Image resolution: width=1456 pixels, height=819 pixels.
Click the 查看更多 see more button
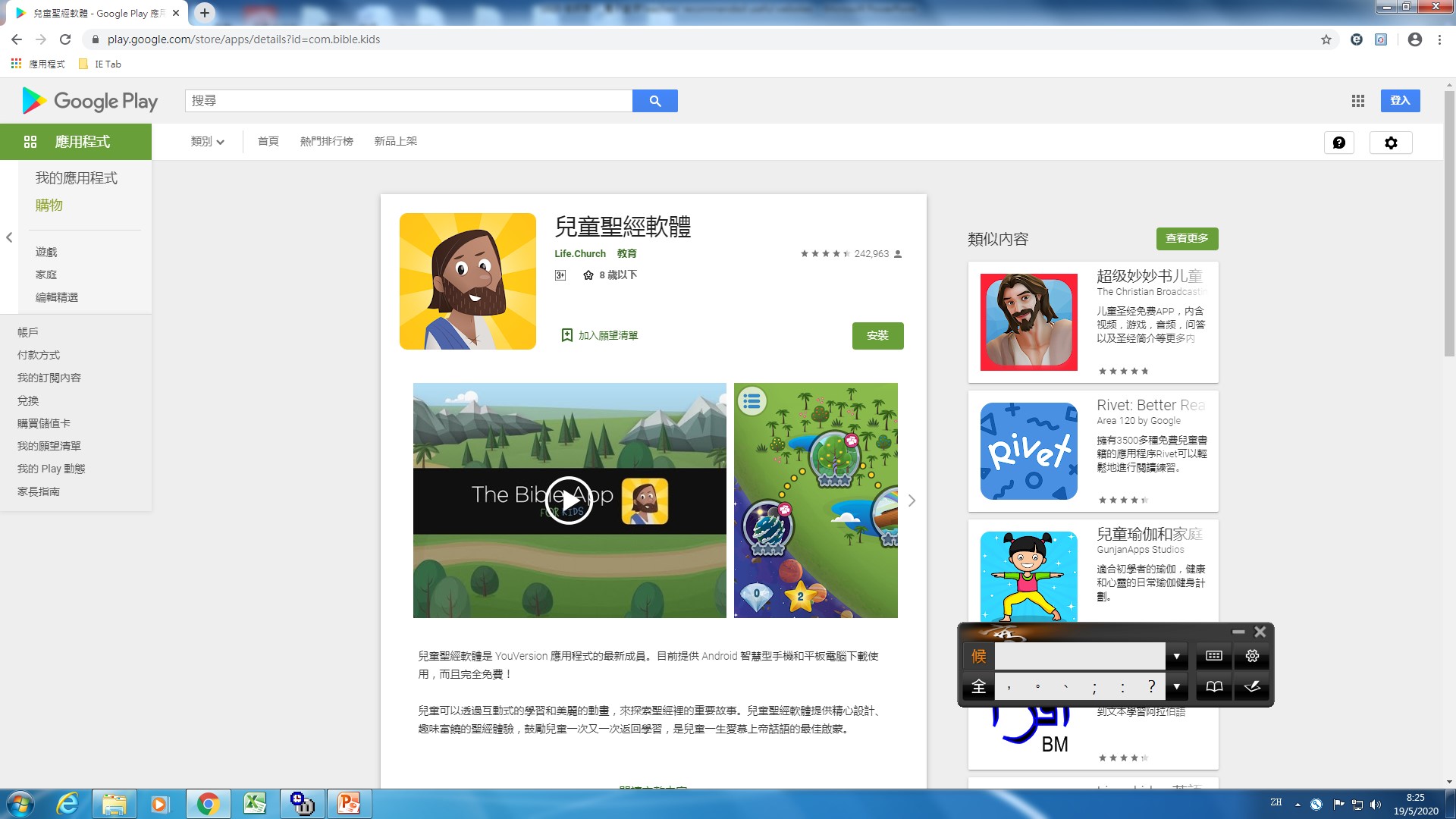pyautogui.click(x=1187, y=238)
